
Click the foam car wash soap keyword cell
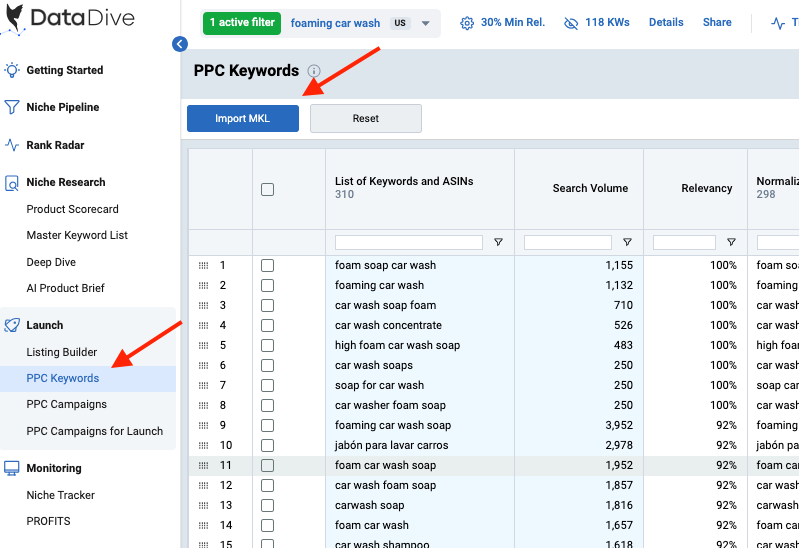[385, 465]
